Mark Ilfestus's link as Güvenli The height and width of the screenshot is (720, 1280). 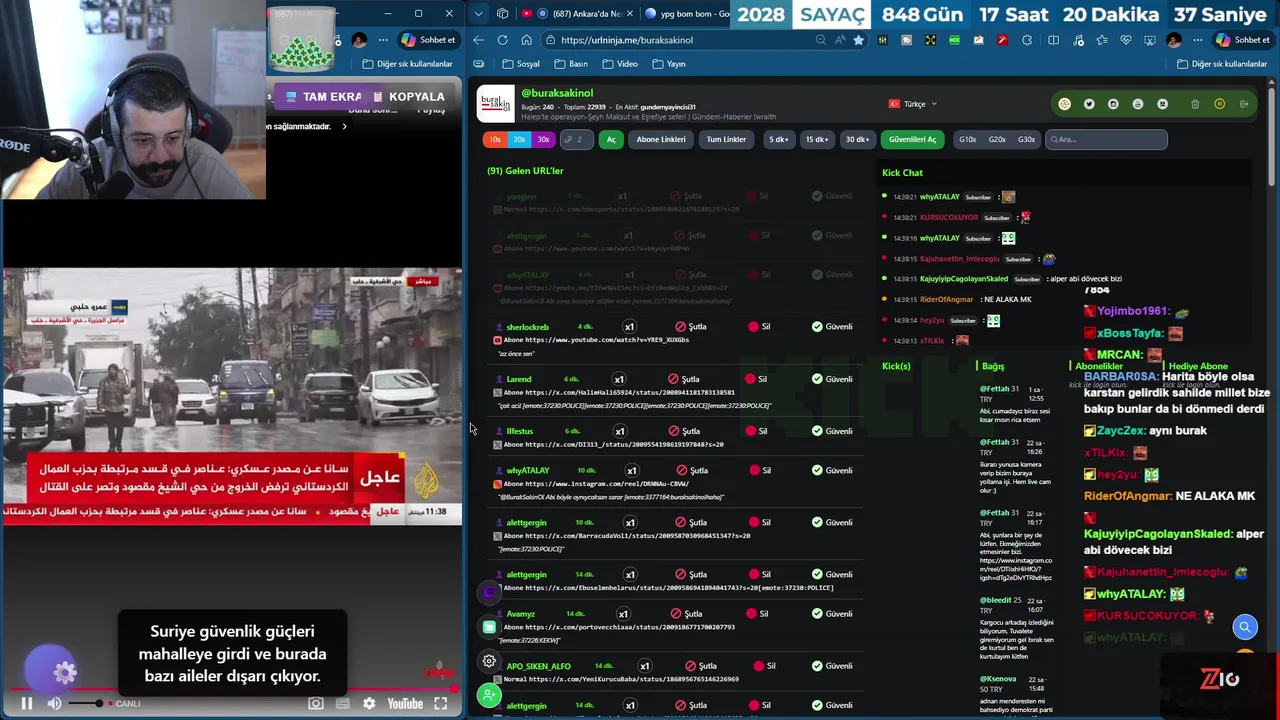[x=832, y=431]
